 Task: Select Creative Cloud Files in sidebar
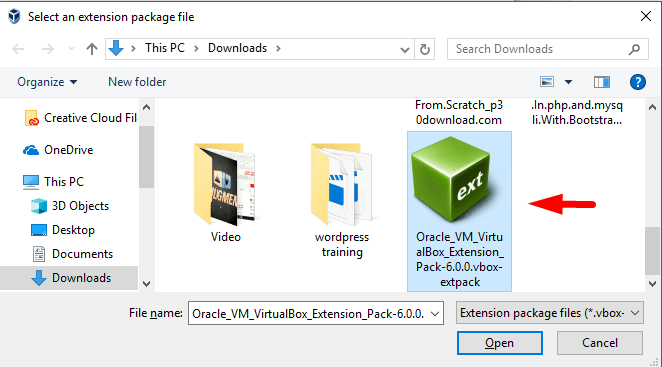click(80, 118)
